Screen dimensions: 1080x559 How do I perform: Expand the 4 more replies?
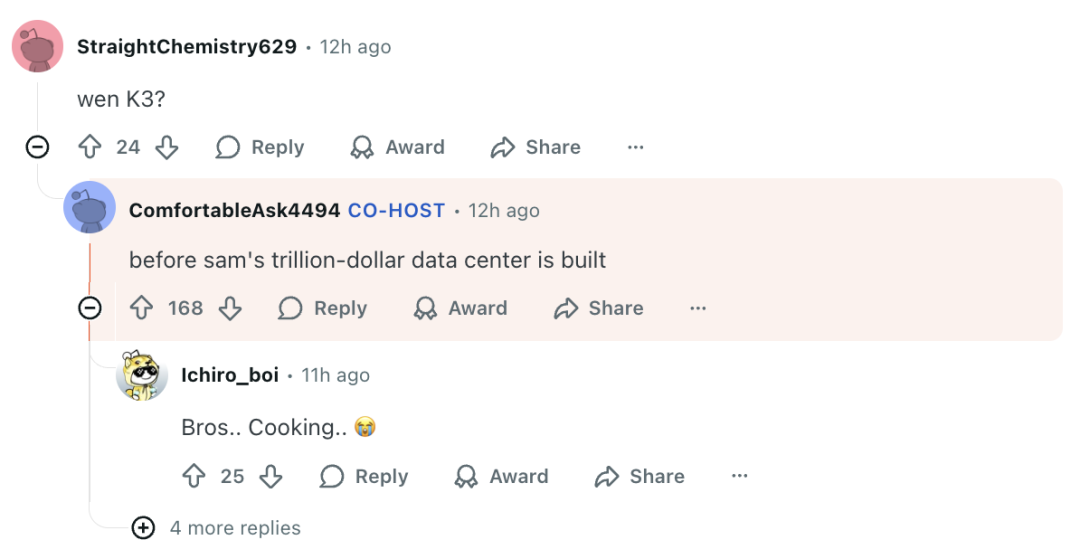pyautogui.click(x=143, y=528)
